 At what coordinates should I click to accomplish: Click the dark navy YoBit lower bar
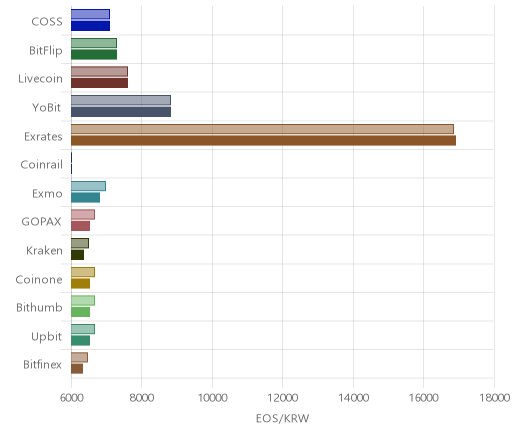[121, 112]
